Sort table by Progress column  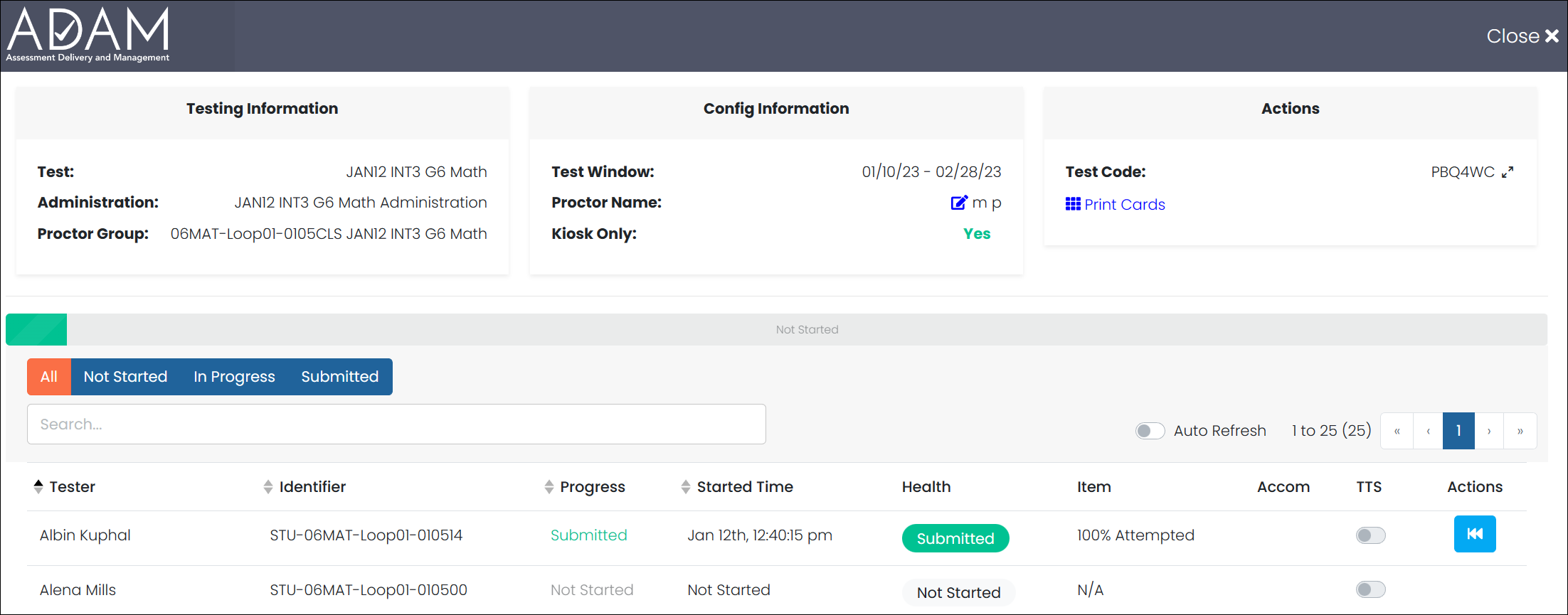coord(549,486)
